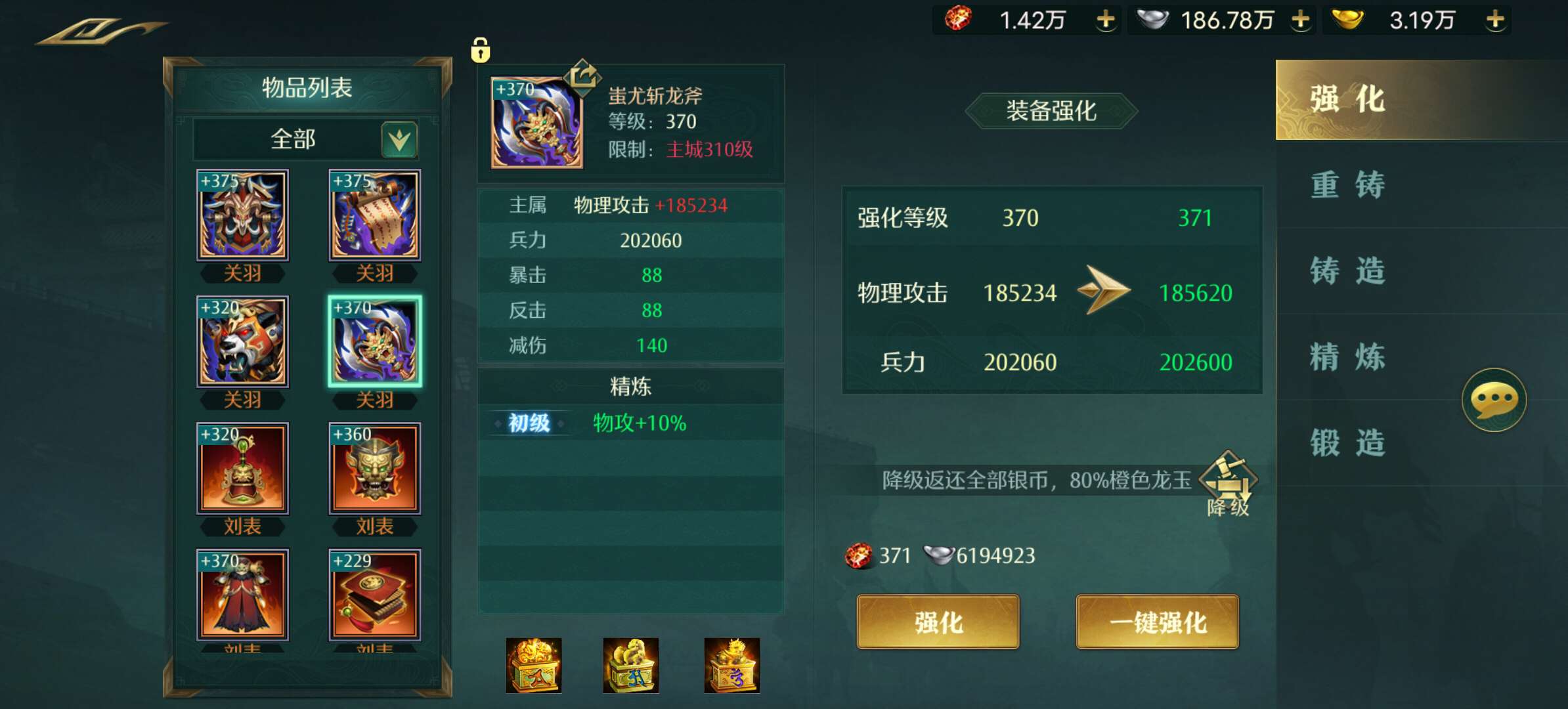1568x709 pixels.
Task: Click the 强化 enhance button
Action: pos(938,622)
